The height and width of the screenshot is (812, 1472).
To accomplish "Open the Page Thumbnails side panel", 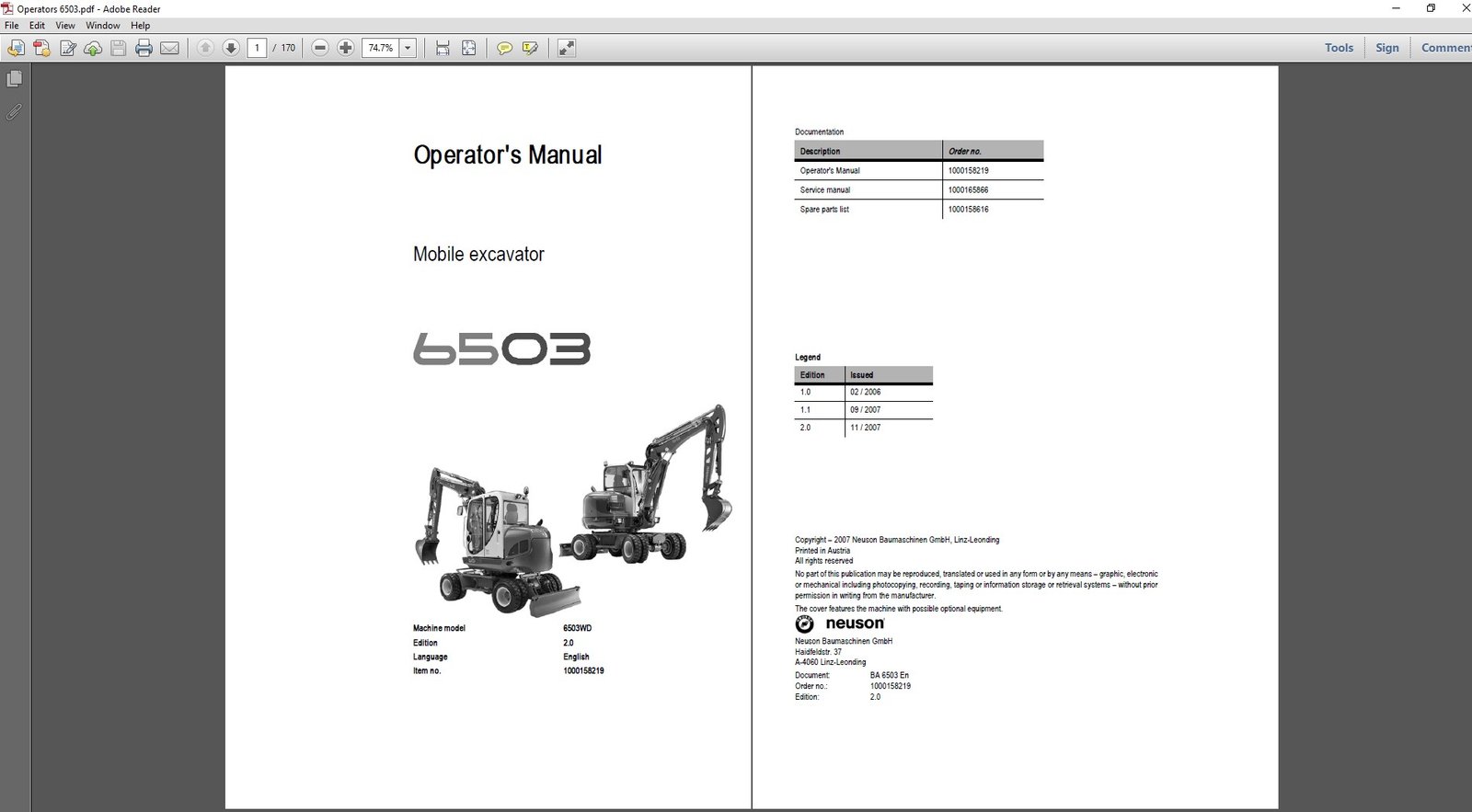I will pos(14,80).
